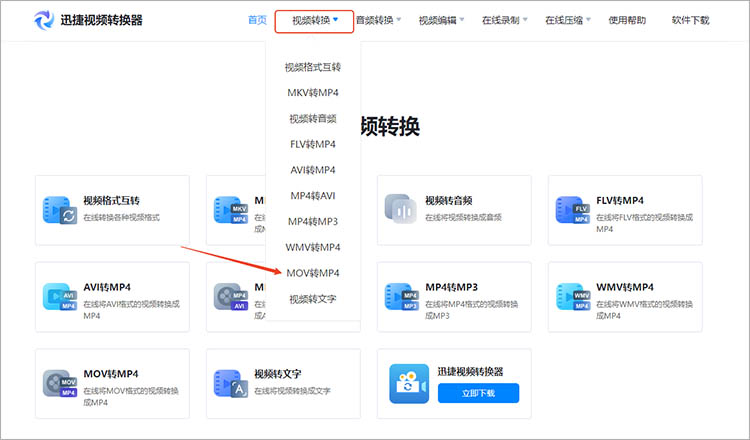Click the 在线将视频转换成音频 description
Image resolution: width=750 pixels, height=440 pixels.
(x=463, y=218)
